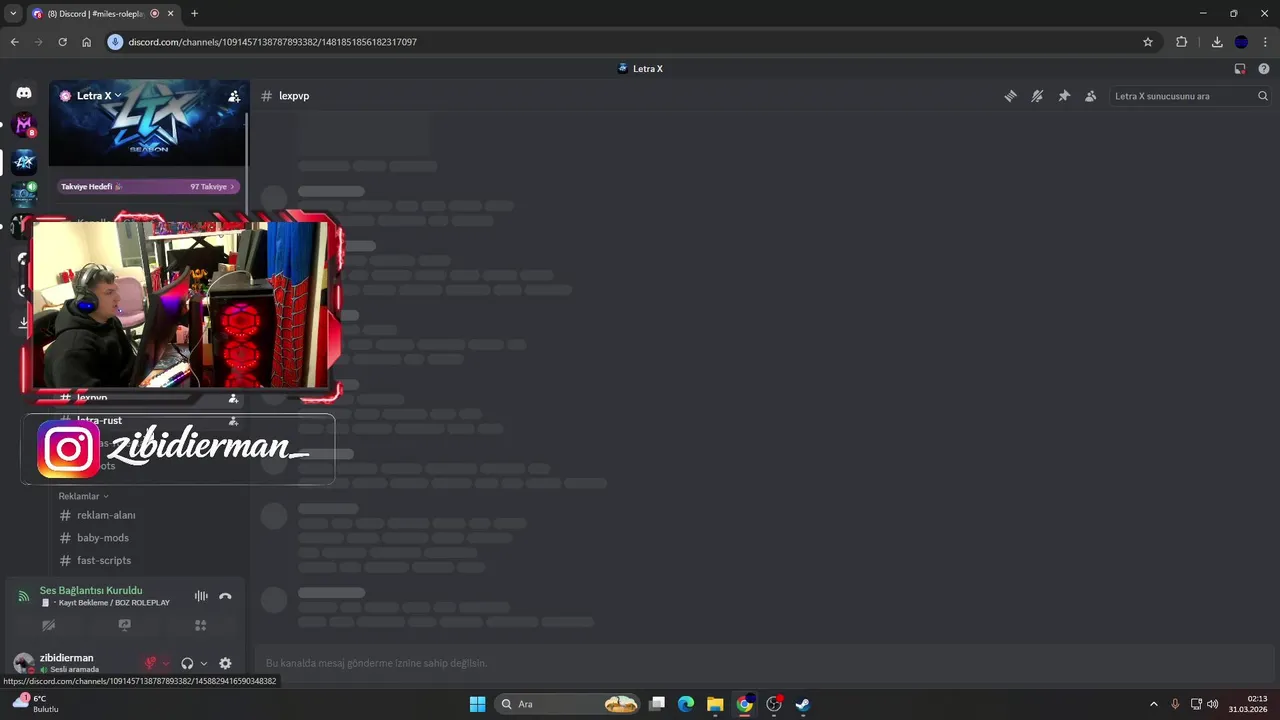This screenshot has height=720, width=1280.
Task: Click the zibidierman user avatar
Action: 23,663
